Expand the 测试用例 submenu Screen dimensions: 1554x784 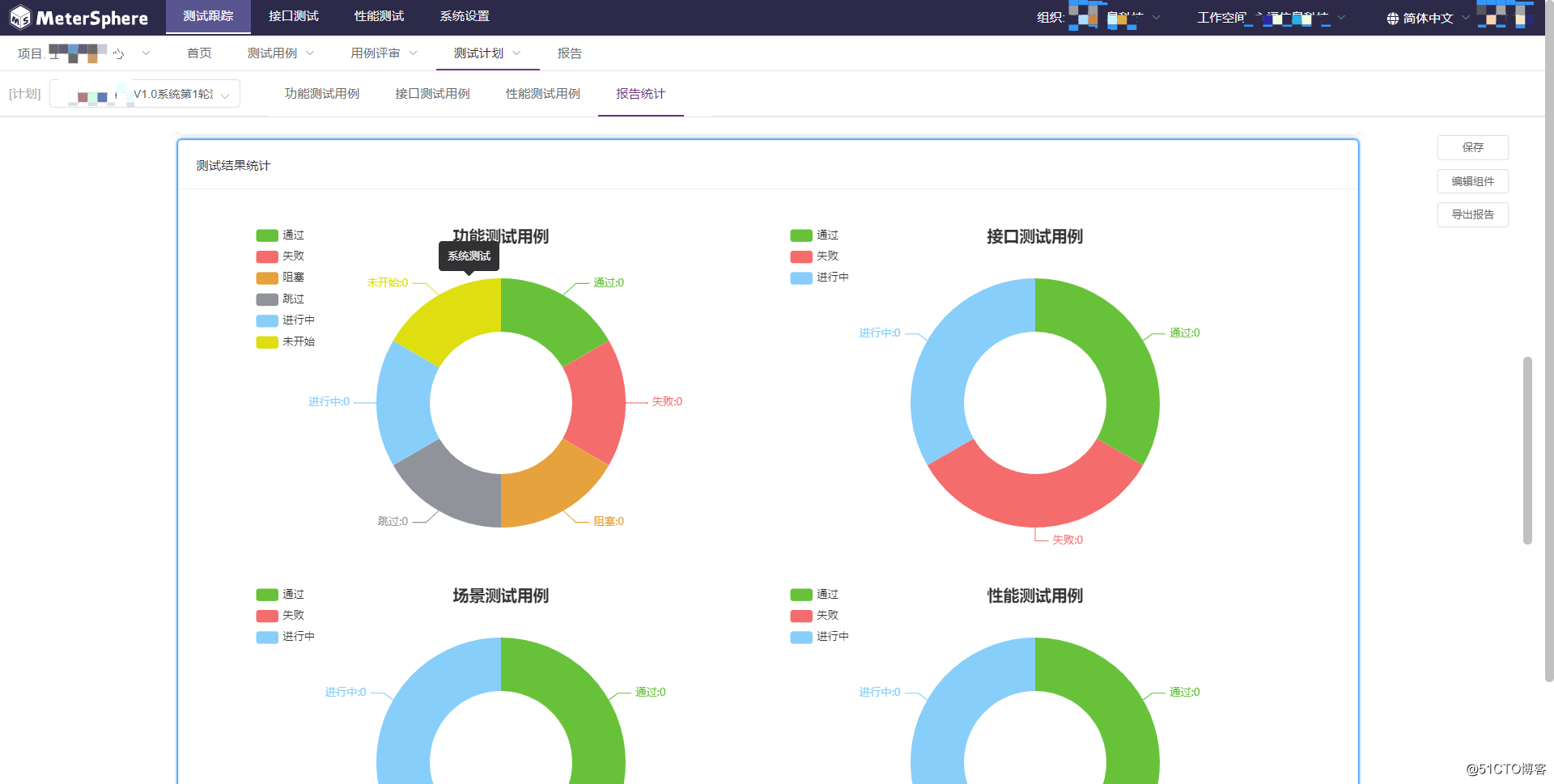281,53
